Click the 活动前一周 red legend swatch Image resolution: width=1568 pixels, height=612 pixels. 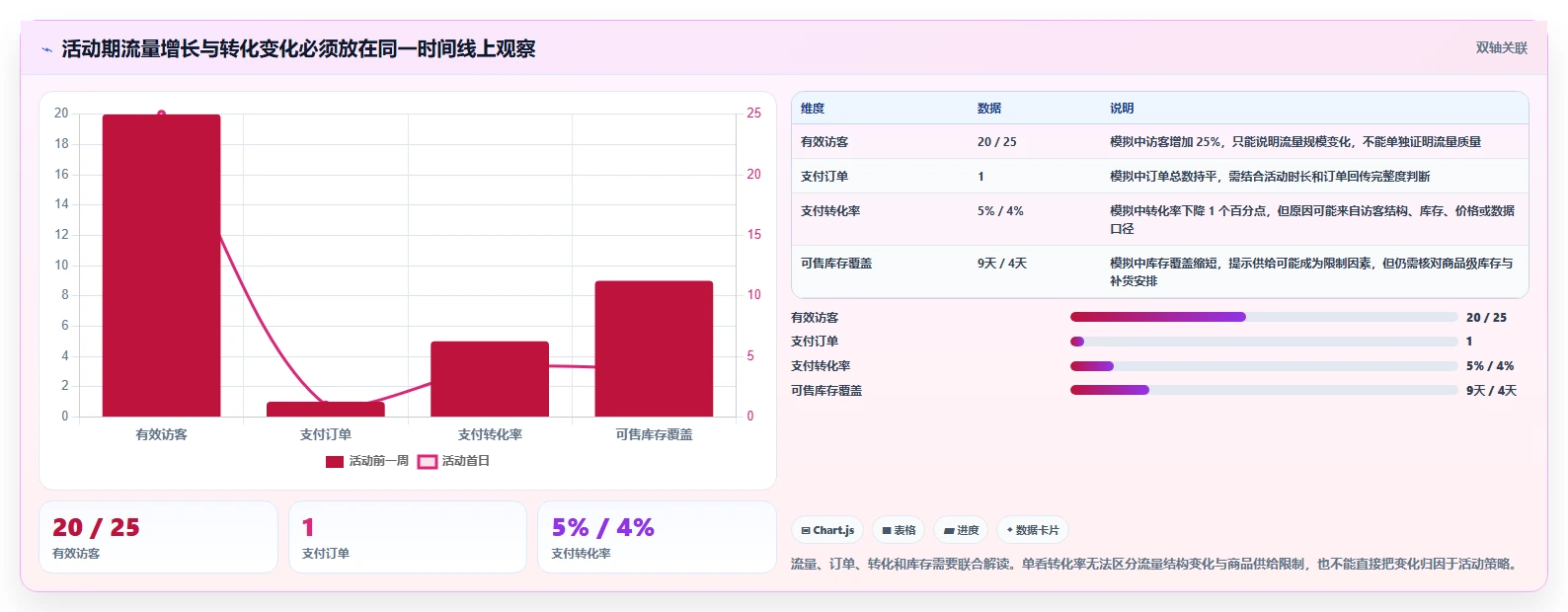tap(335, 461)
